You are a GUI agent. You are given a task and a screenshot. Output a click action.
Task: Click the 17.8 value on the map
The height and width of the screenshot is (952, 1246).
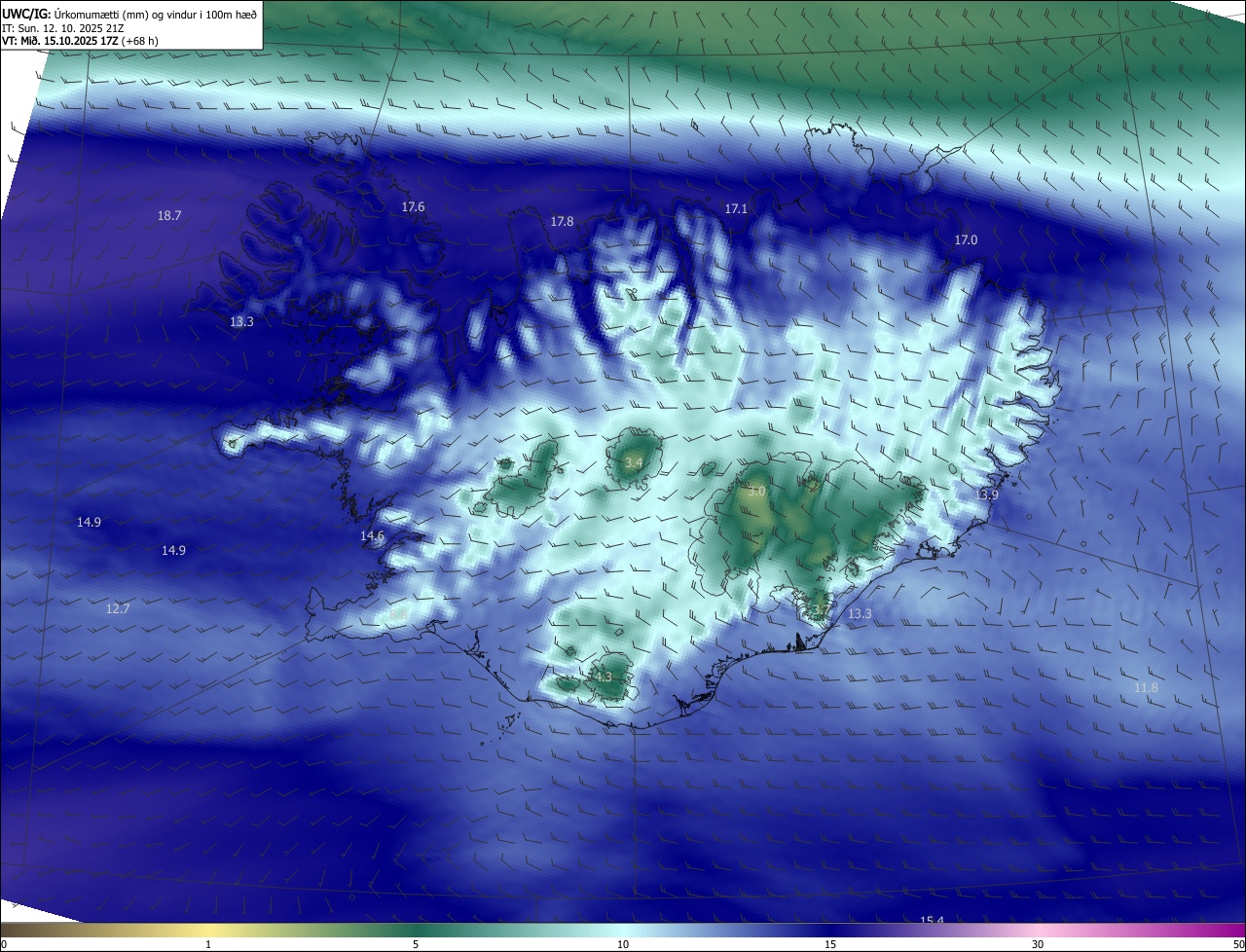click(x=562, y=222)
